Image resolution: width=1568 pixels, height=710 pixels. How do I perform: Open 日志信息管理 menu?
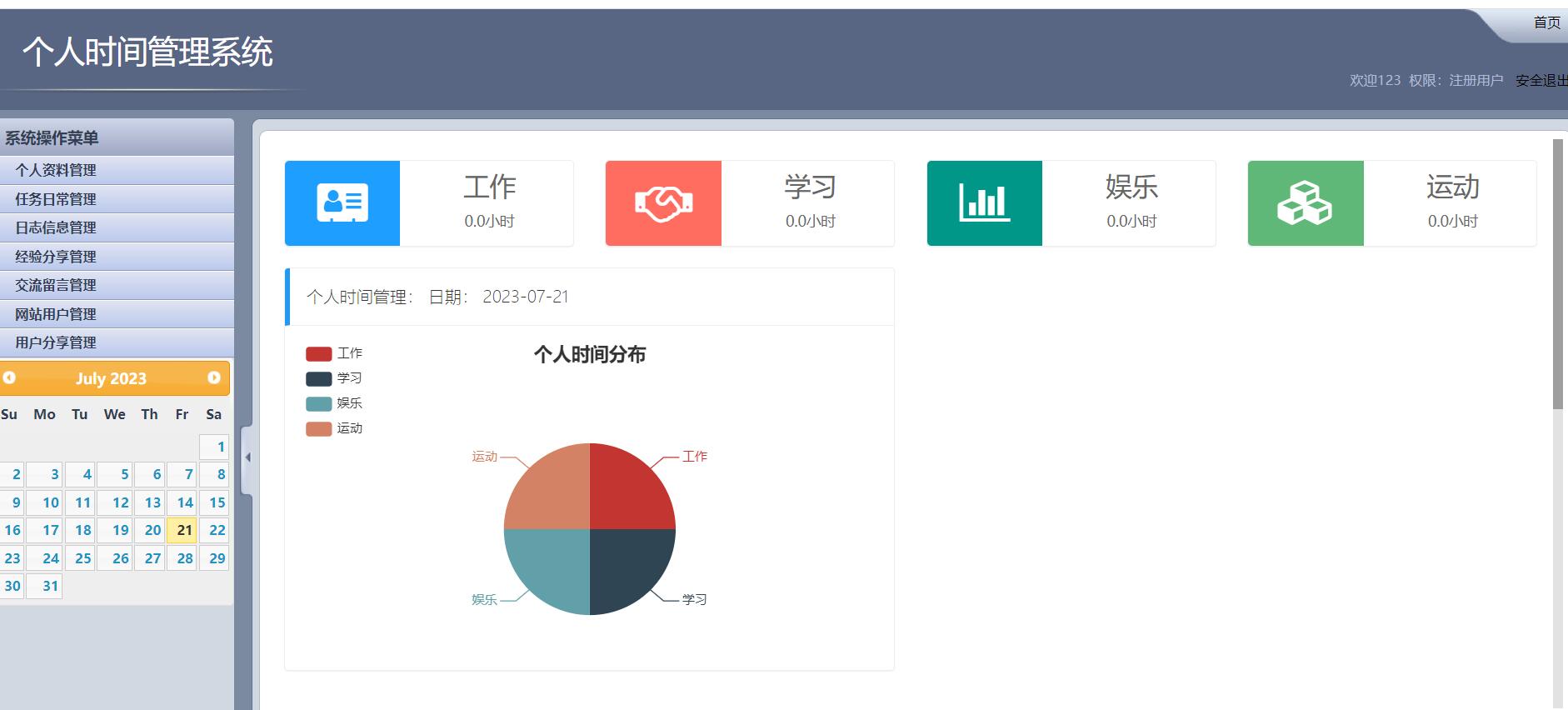point(117,227)
